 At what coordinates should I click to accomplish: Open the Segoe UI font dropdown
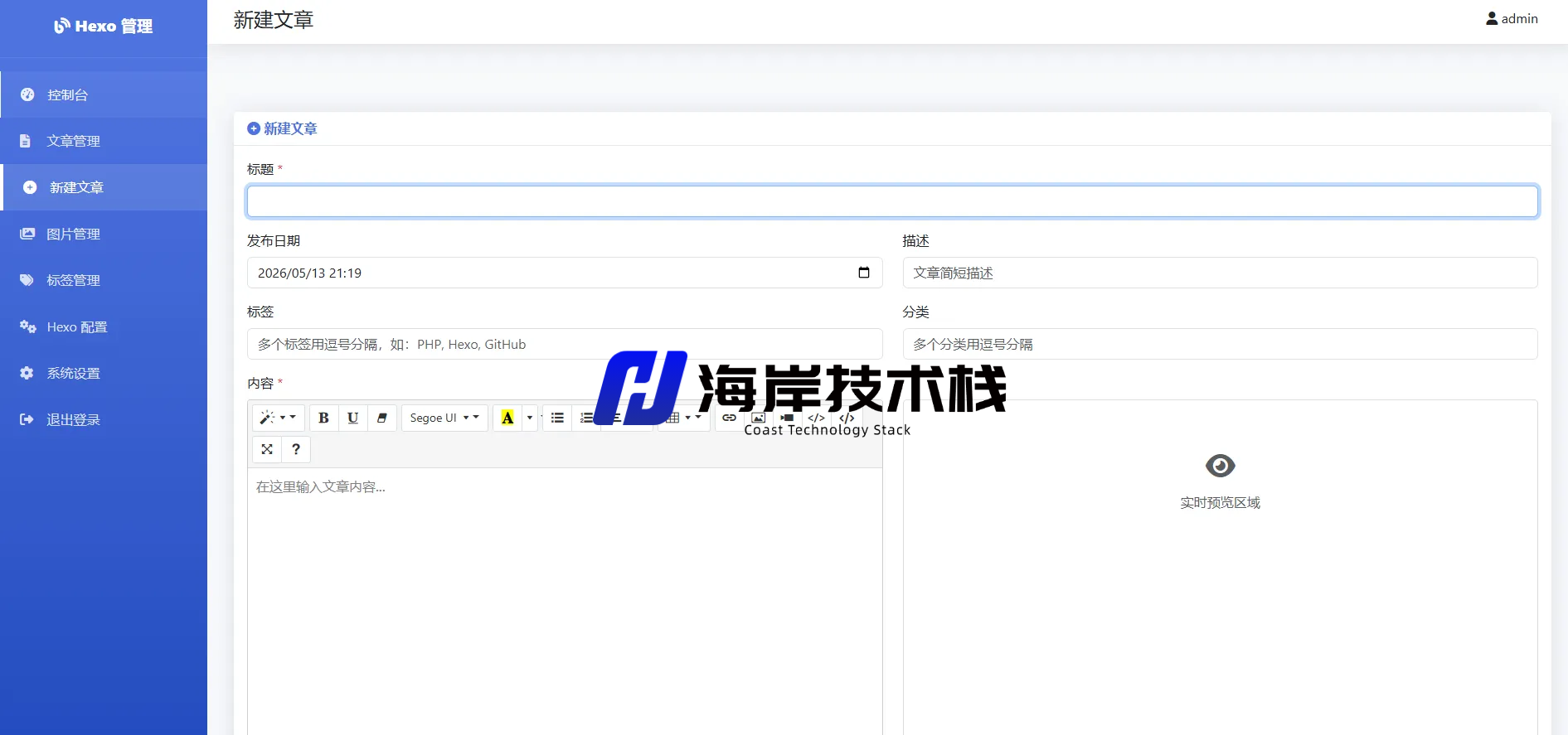coord(444,418)
